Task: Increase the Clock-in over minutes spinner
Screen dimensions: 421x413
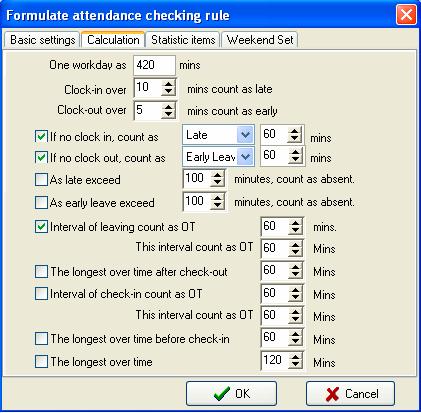Action: [168, 84]
